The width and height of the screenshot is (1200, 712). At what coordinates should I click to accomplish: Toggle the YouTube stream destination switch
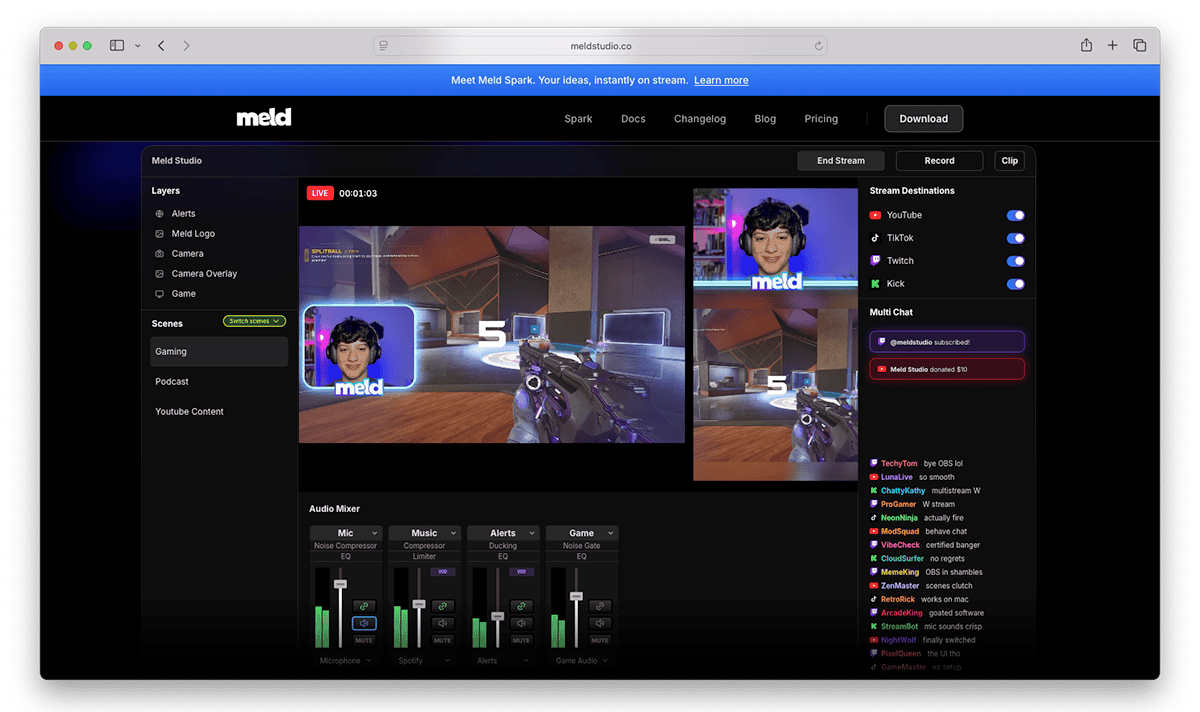[1015, 215]
